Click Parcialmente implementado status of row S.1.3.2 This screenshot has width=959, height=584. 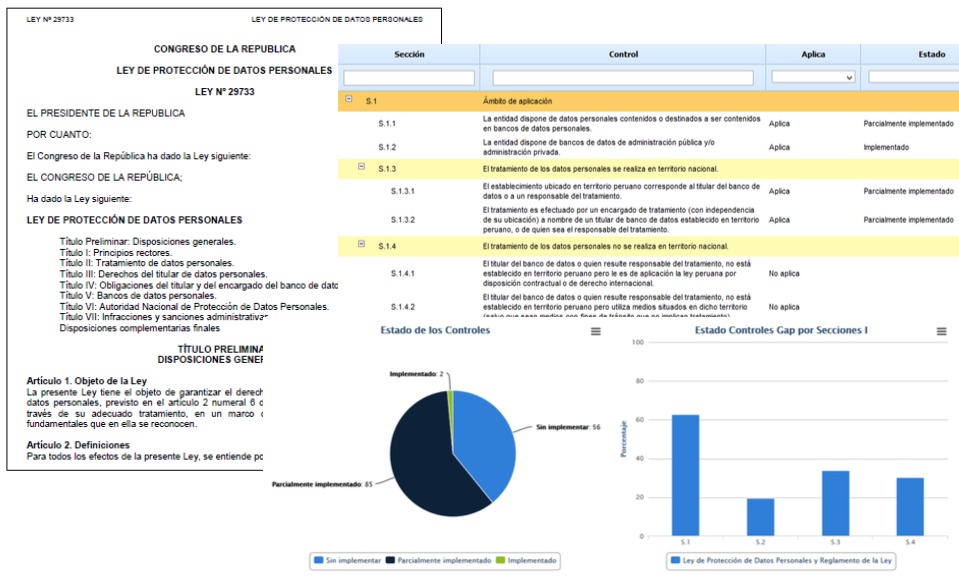pos(908,220)
